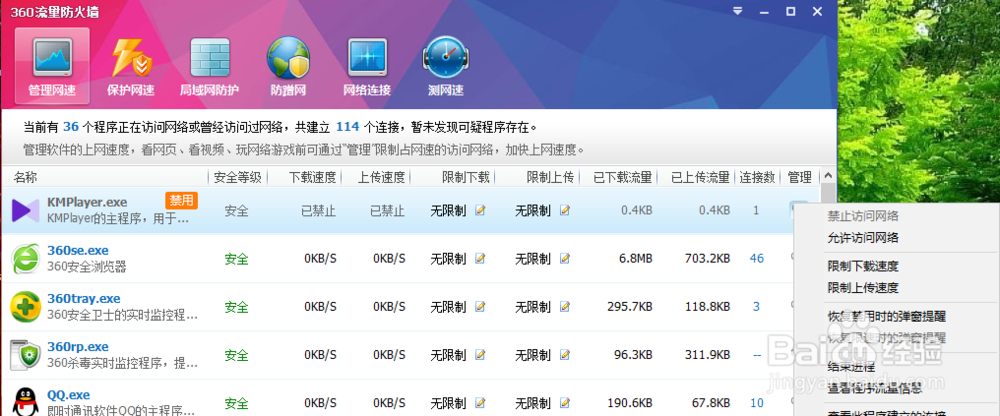Screen dimensions: 1000x416
Task: Open the 360se.exe connection count 46
Action: 756,258
